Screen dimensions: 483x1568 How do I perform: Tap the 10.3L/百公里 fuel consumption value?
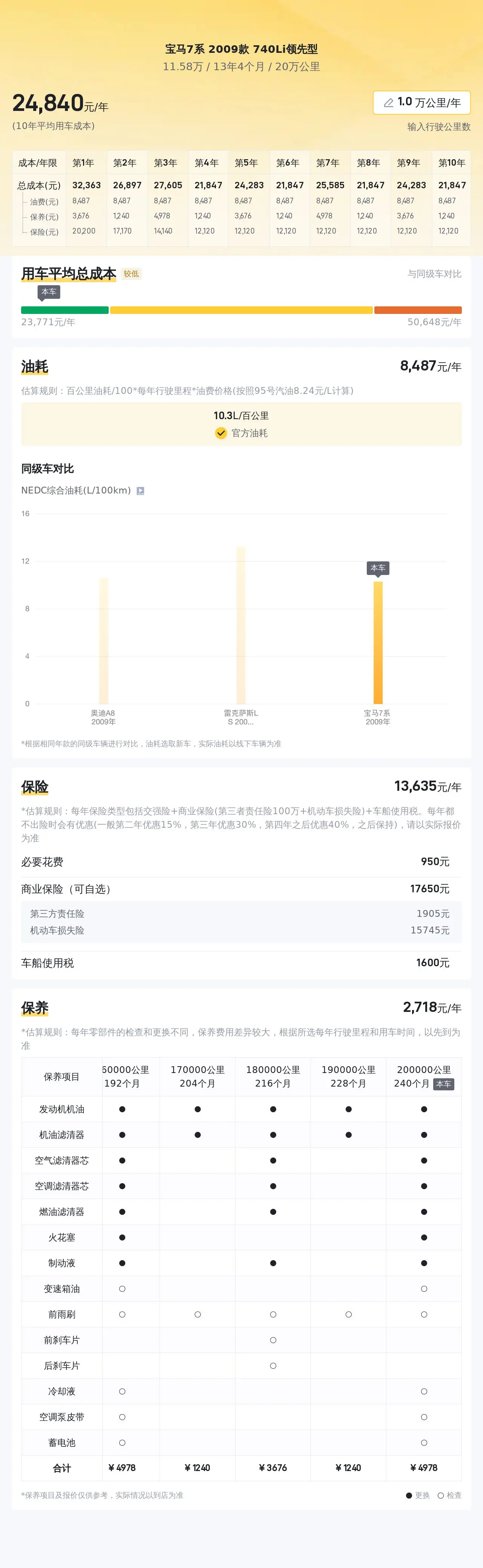[241, 416]
